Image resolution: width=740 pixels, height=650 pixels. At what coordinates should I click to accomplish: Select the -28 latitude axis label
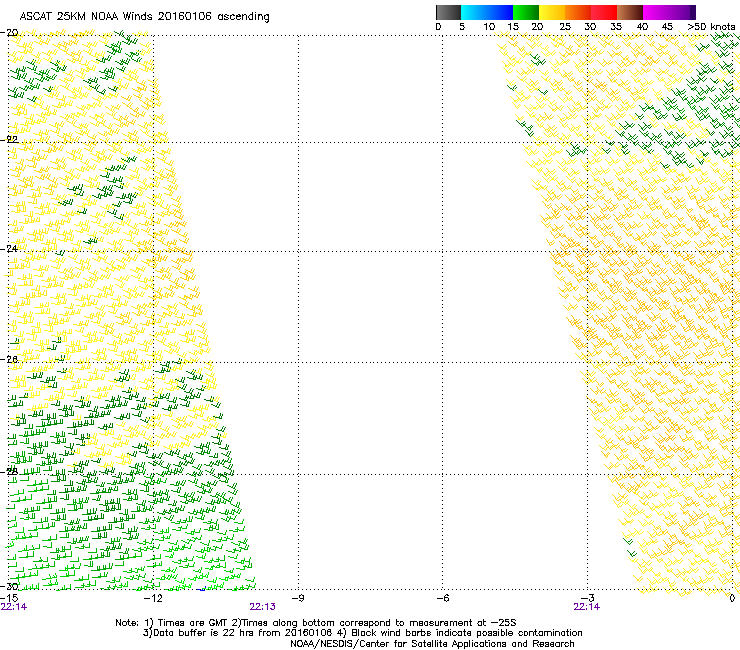coord(9,472)
